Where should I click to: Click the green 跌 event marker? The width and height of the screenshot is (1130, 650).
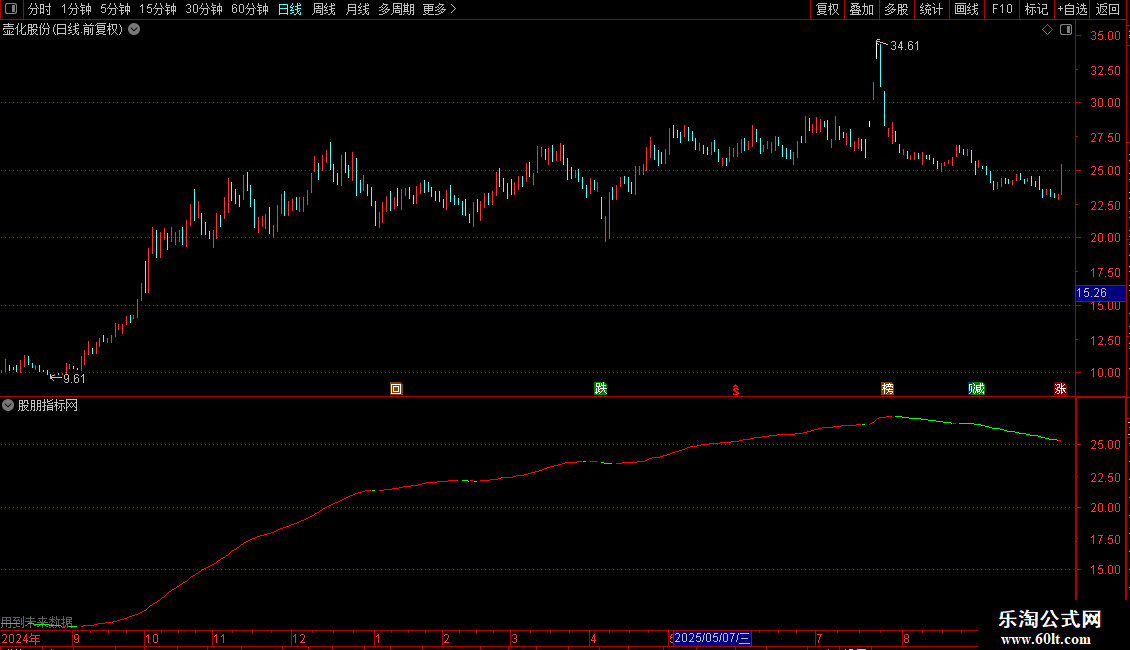click(600, 388)
